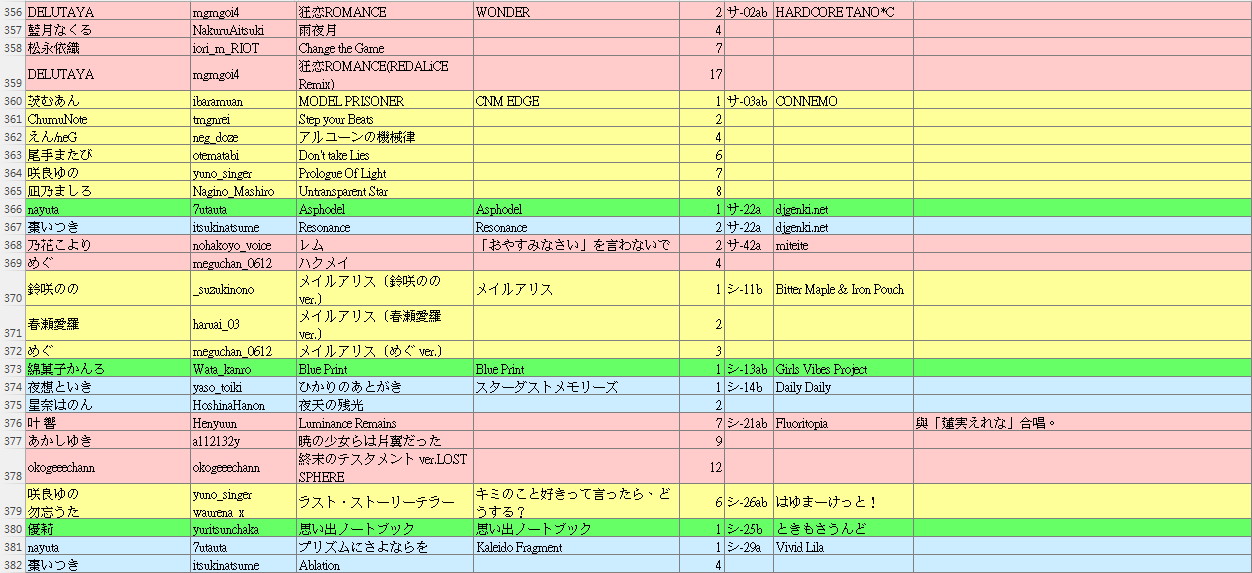
Task: Select the djgenki.net cell in row 367
Action: (x=842, y=227)
